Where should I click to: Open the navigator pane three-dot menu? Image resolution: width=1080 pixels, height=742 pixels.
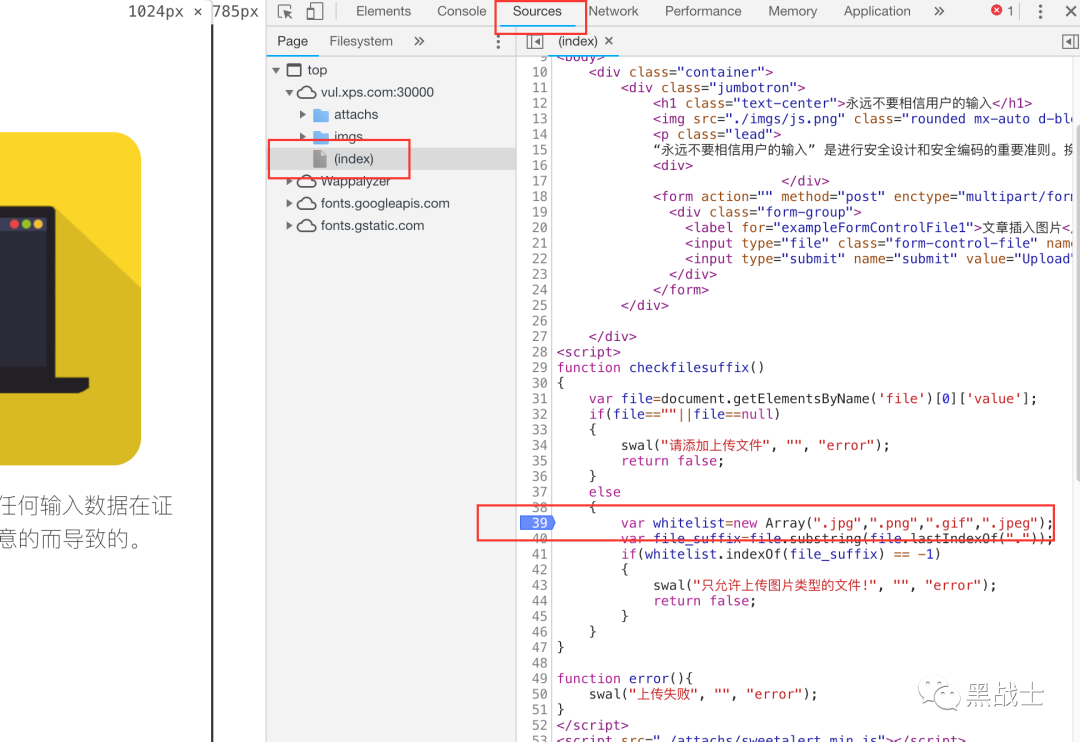coord(498,42)
